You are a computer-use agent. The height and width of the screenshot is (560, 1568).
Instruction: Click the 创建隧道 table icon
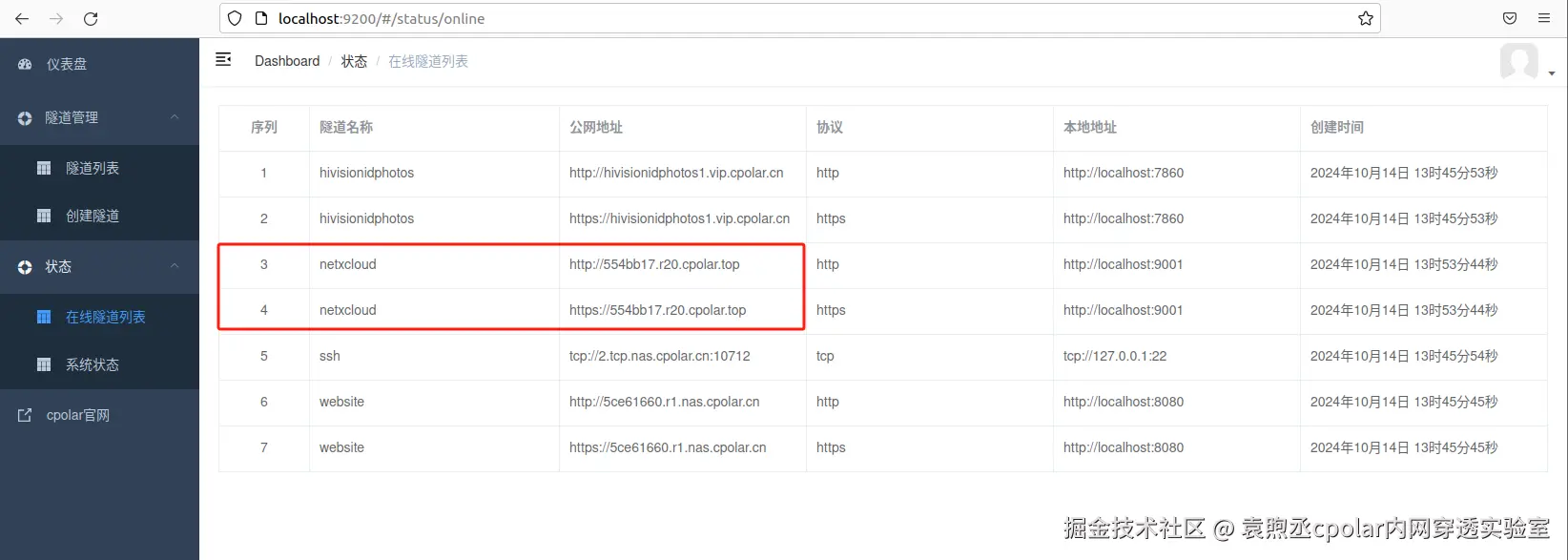coord(44,216)
